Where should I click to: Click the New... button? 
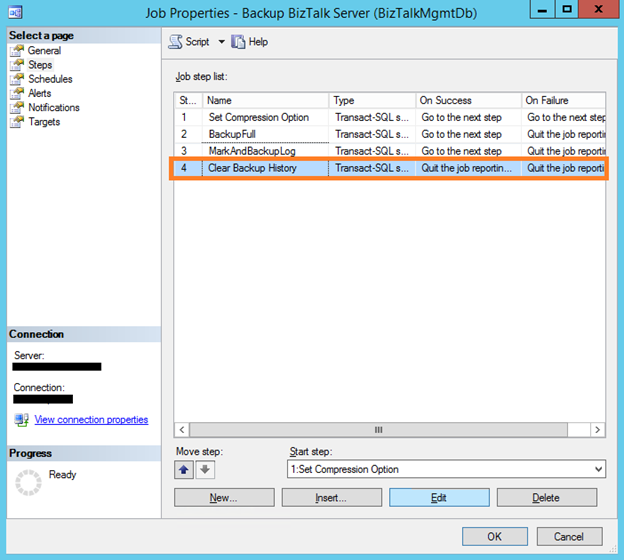click(x=224, y=498)
